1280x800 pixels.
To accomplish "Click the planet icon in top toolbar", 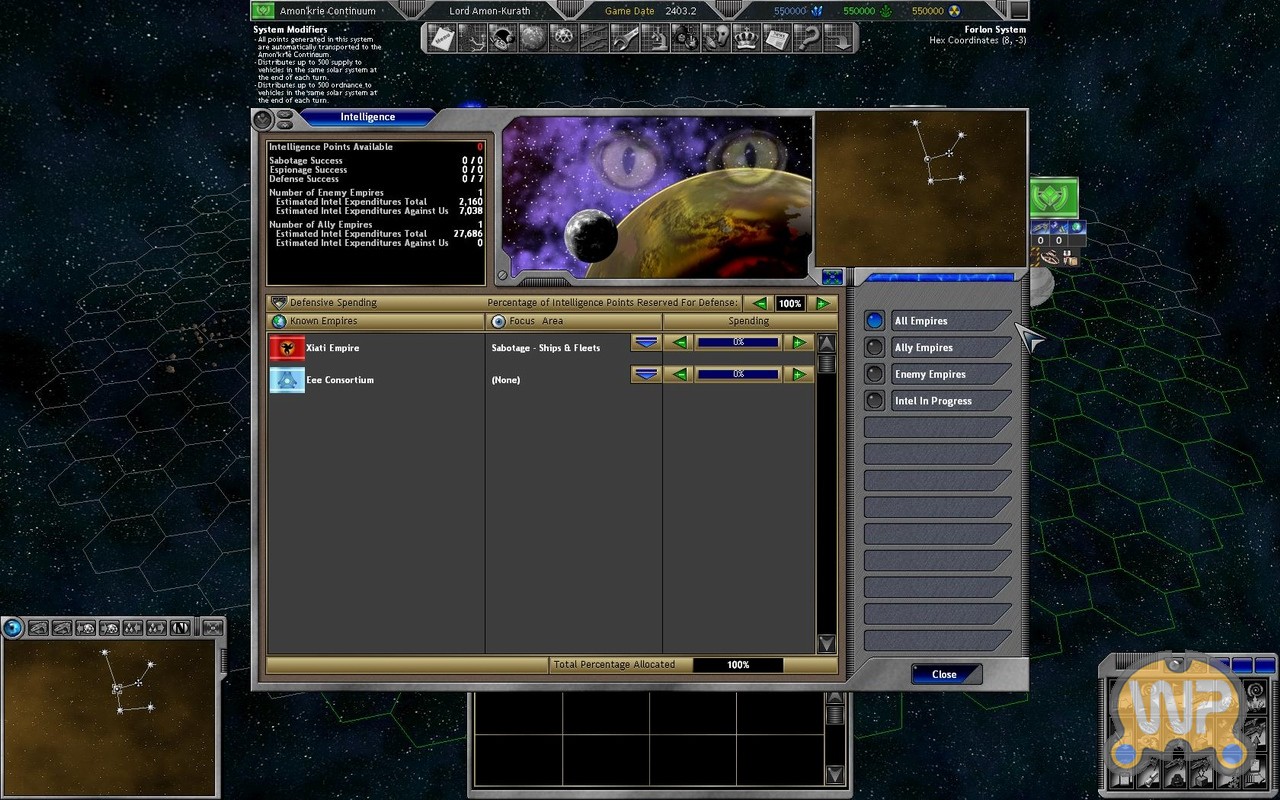I will coord(533,38).
